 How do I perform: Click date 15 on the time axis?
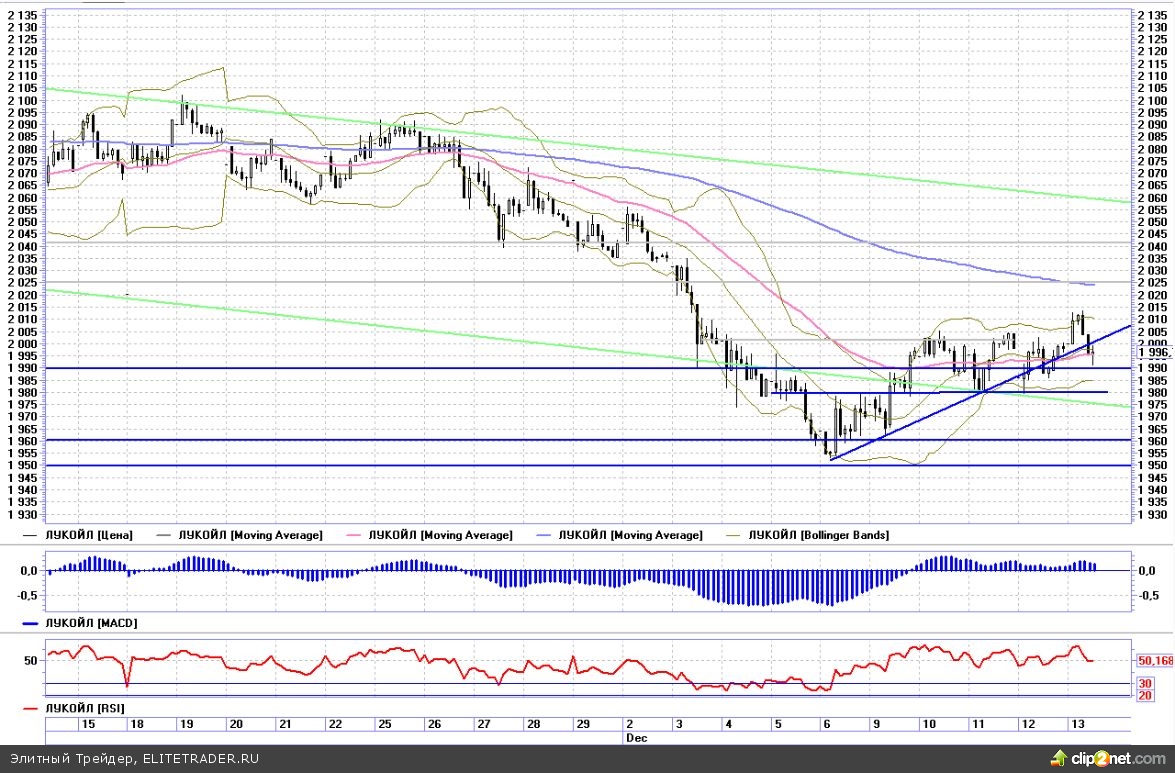click(x=88, y=723)
